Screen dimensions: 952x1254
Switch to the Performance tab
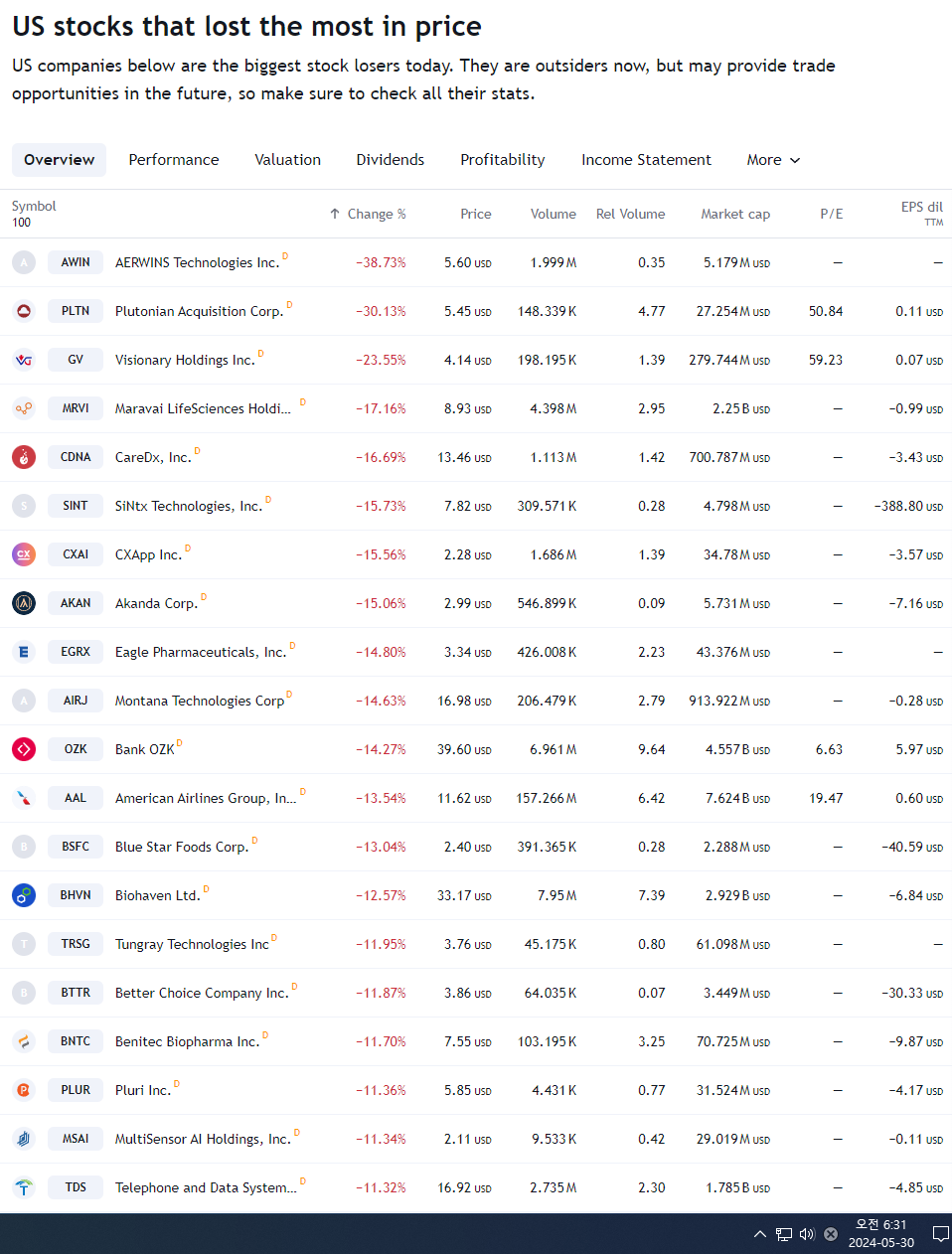174,160
